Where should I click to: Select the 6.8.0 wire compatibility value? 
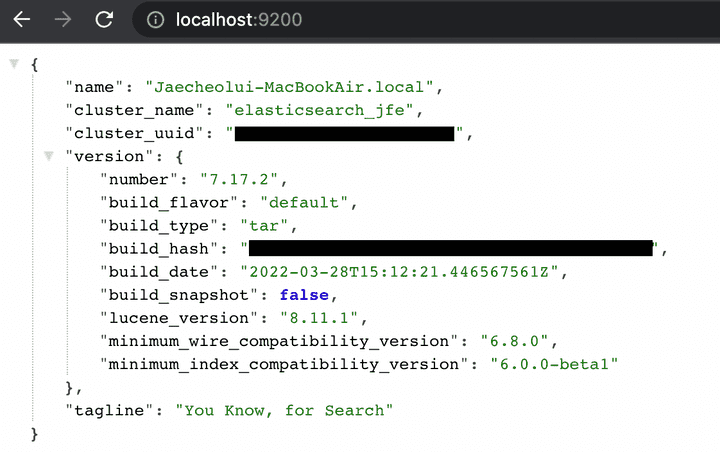514,341
